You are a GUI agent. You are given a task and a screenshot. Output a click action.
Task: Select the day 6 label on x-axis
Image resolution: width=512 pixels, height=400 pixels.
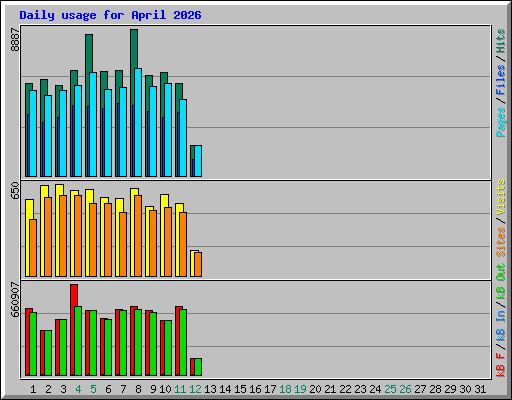pyautogui.click(x=108, y=389)
